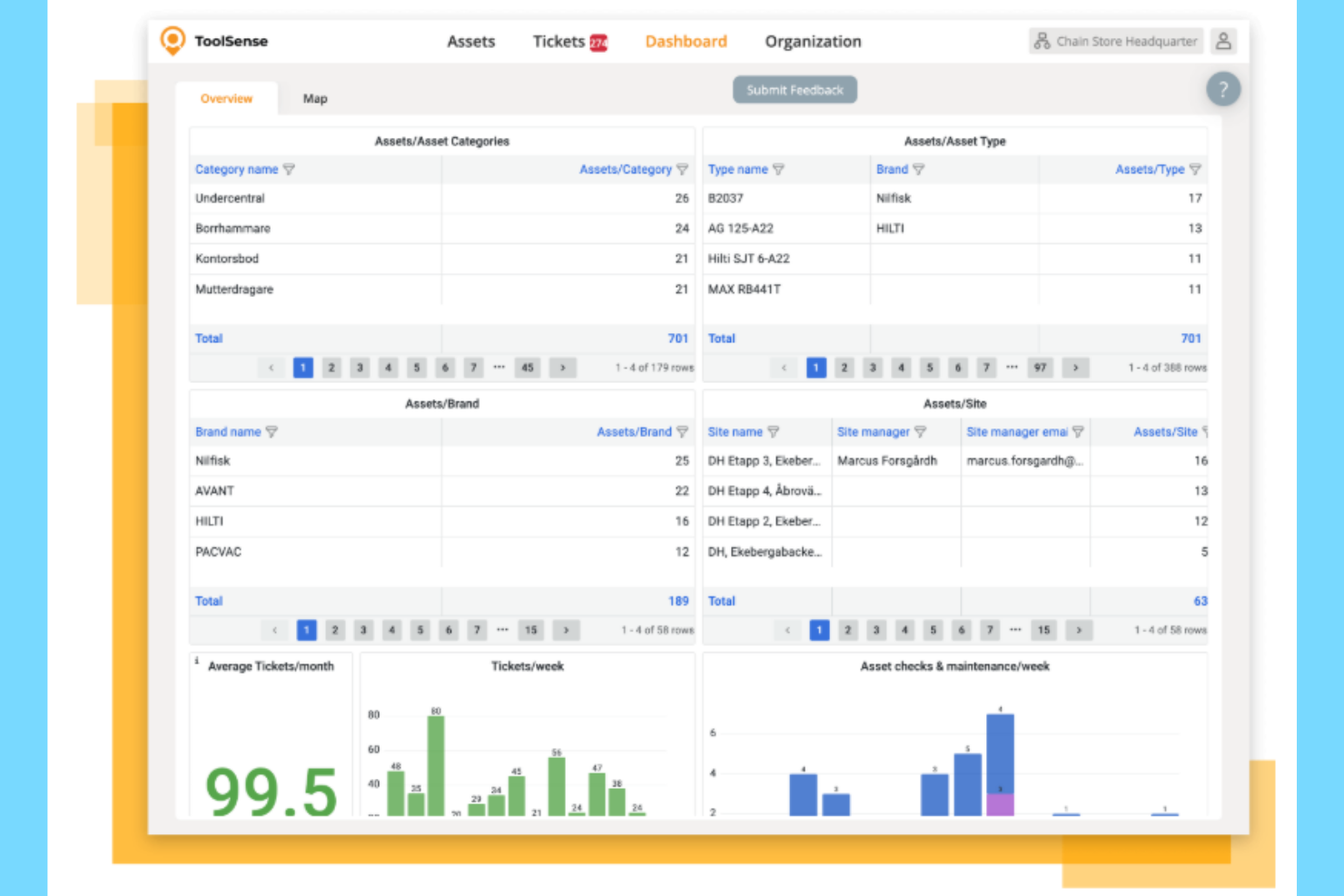This screenshot has height=896, width=1344.
Task: Open the Assets/Type filter funnel icon
Action: 1197,169
